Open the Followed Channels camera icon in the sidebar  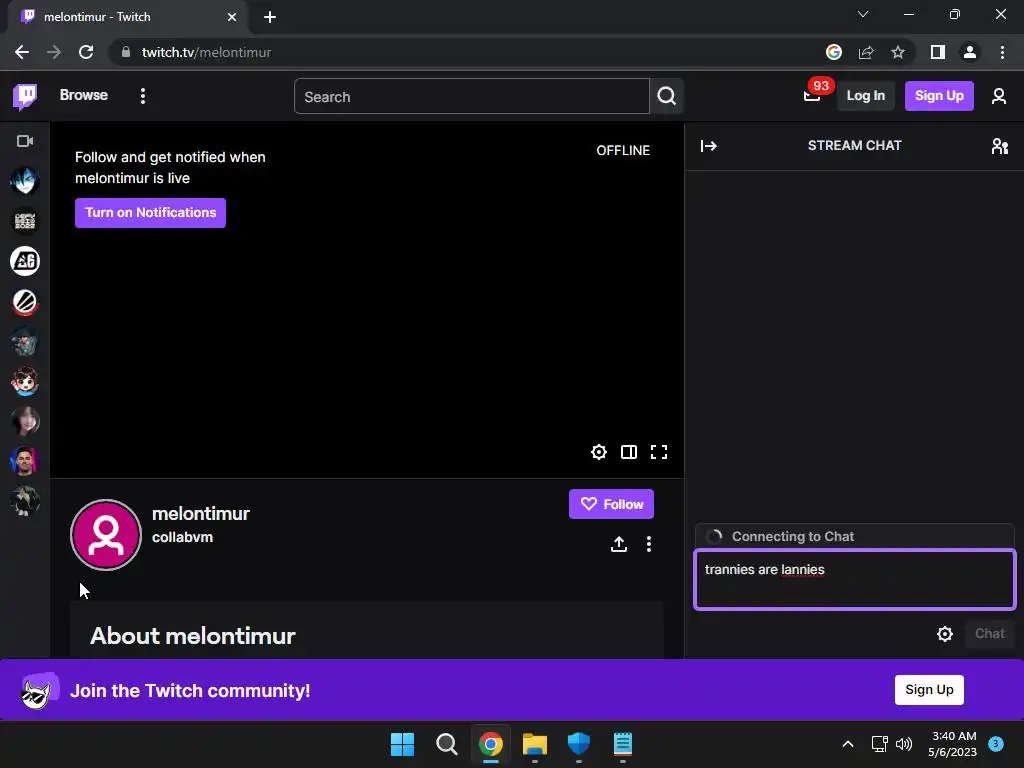(x=25, y=141)
